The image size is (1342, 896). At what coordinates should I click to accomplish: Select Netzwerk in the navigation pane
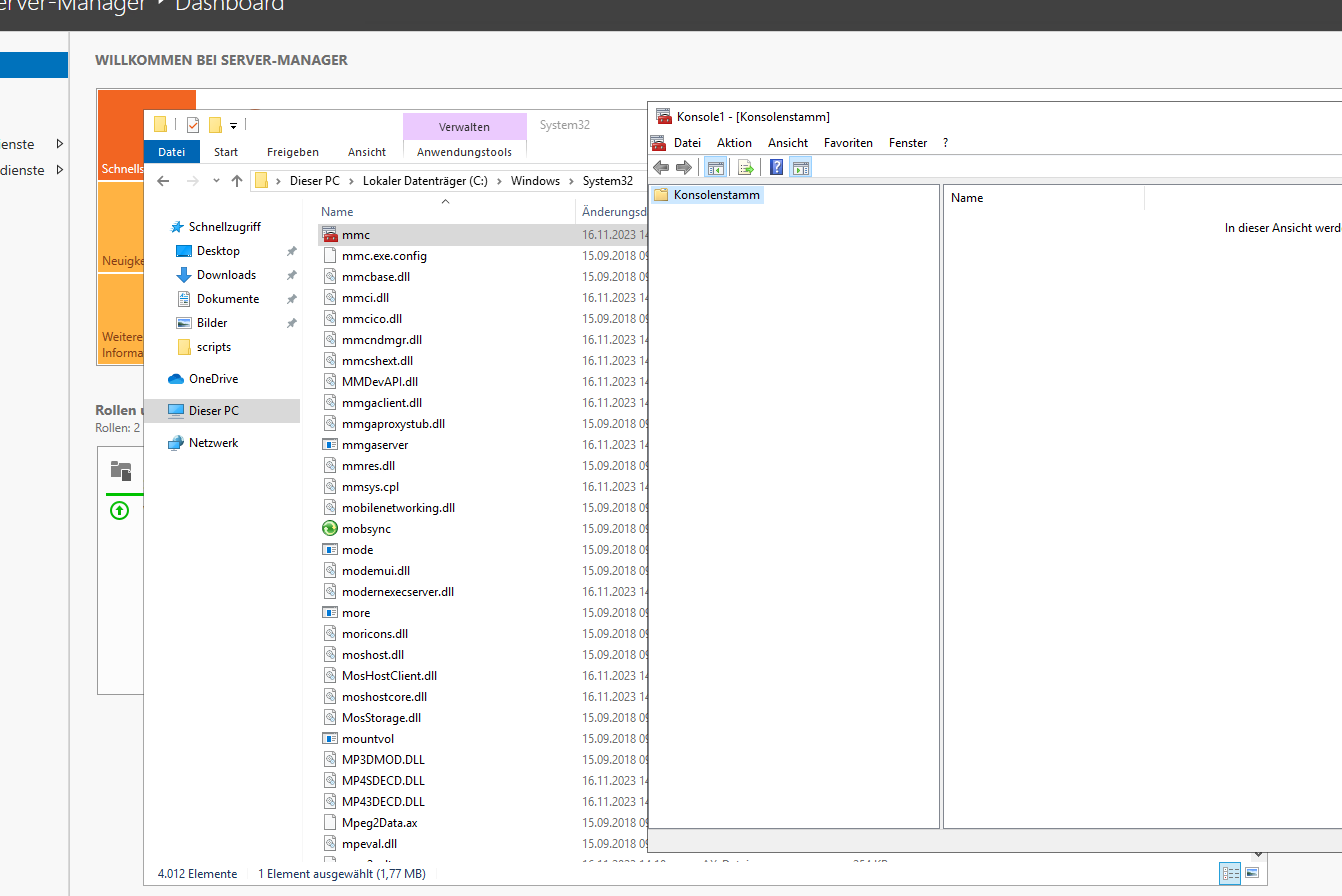click(213, 443)
